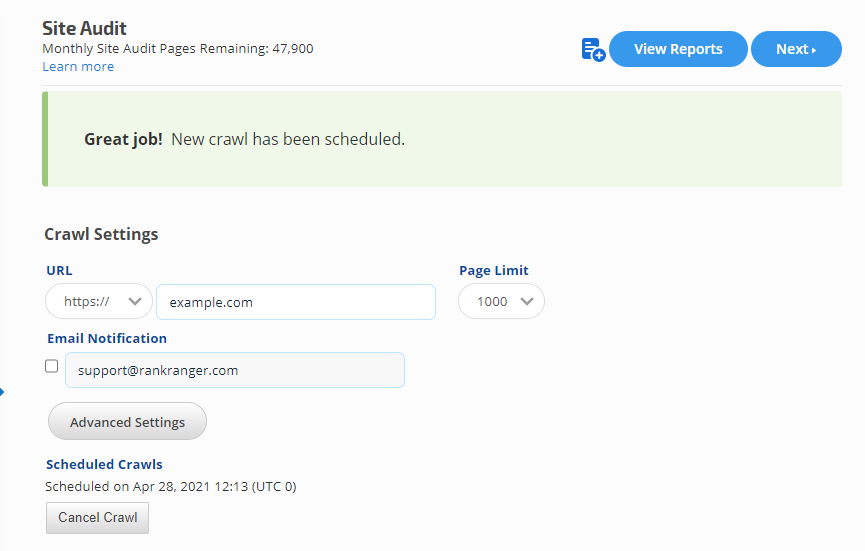The height and width of the screenshot is (551, 865).
Task: Click the support@rankranger.com email field
Action: [x=235, y=370]
